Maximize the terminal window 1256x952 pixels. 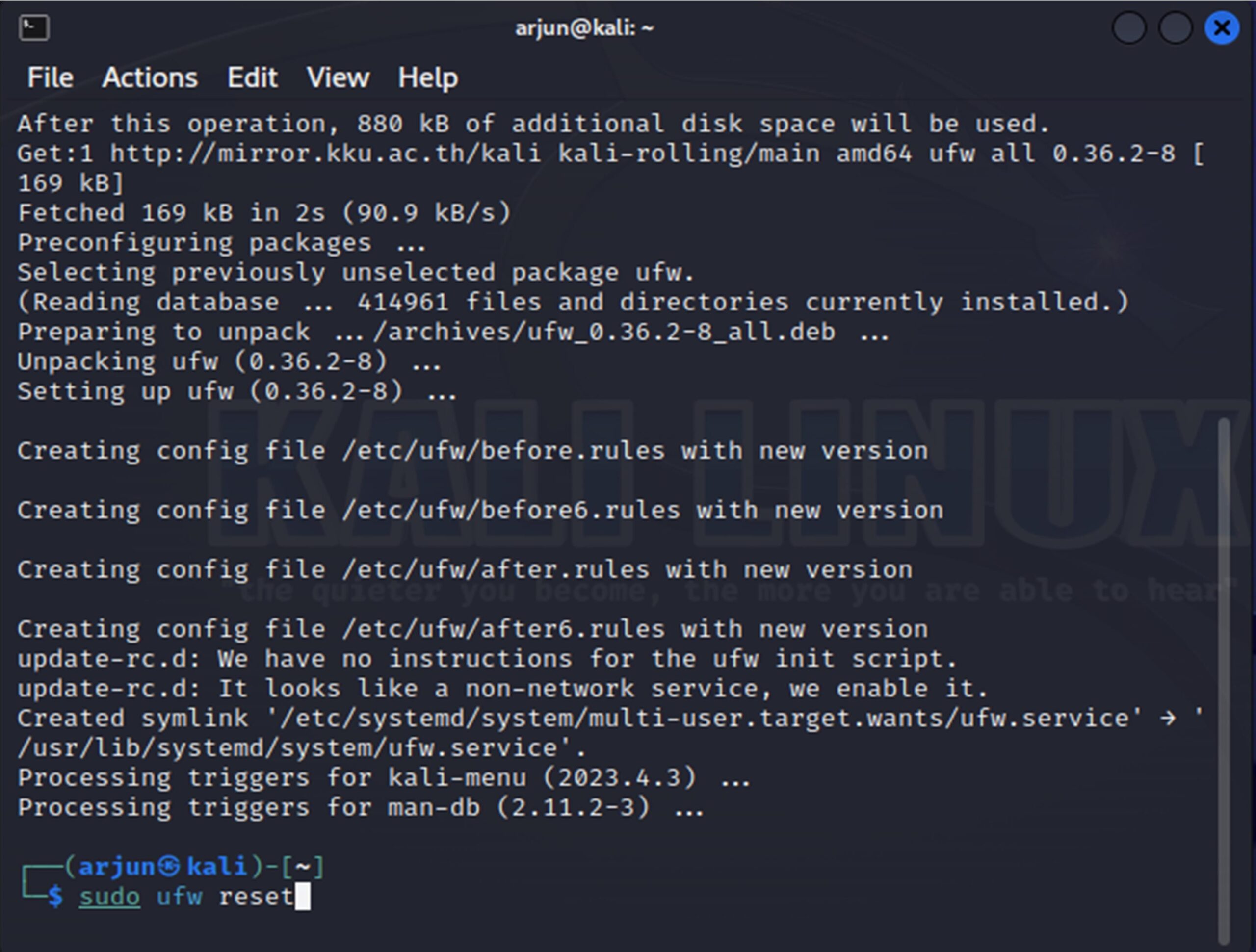pos(1175,28)
